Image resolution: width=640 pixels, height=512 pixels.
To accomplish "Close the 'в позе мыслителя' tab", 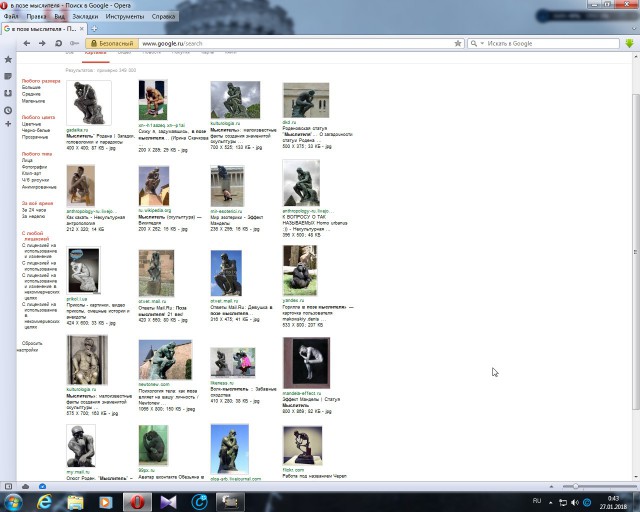I will pyautogui.click(x=82, y=29).
